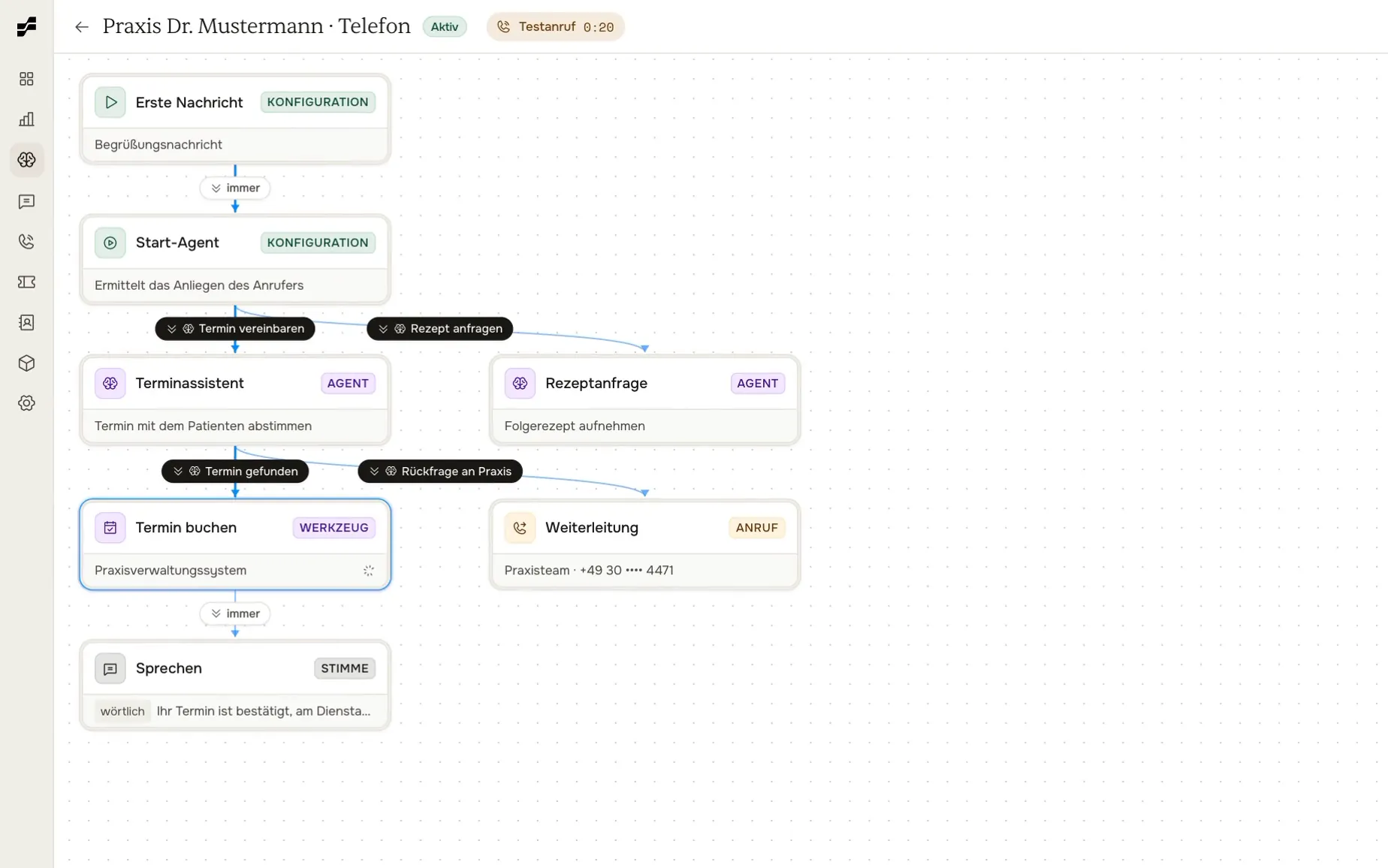
Task: Click the STIMME badge on Sprechen
Action: click(345, 668)
